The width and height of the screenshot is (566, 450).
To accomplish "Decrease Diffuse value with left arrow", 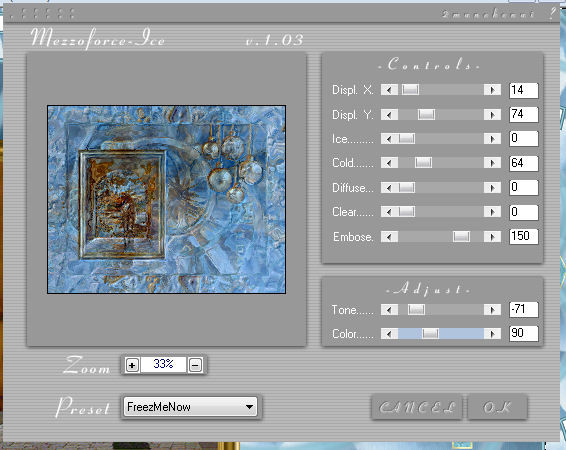I will [389, 188].
